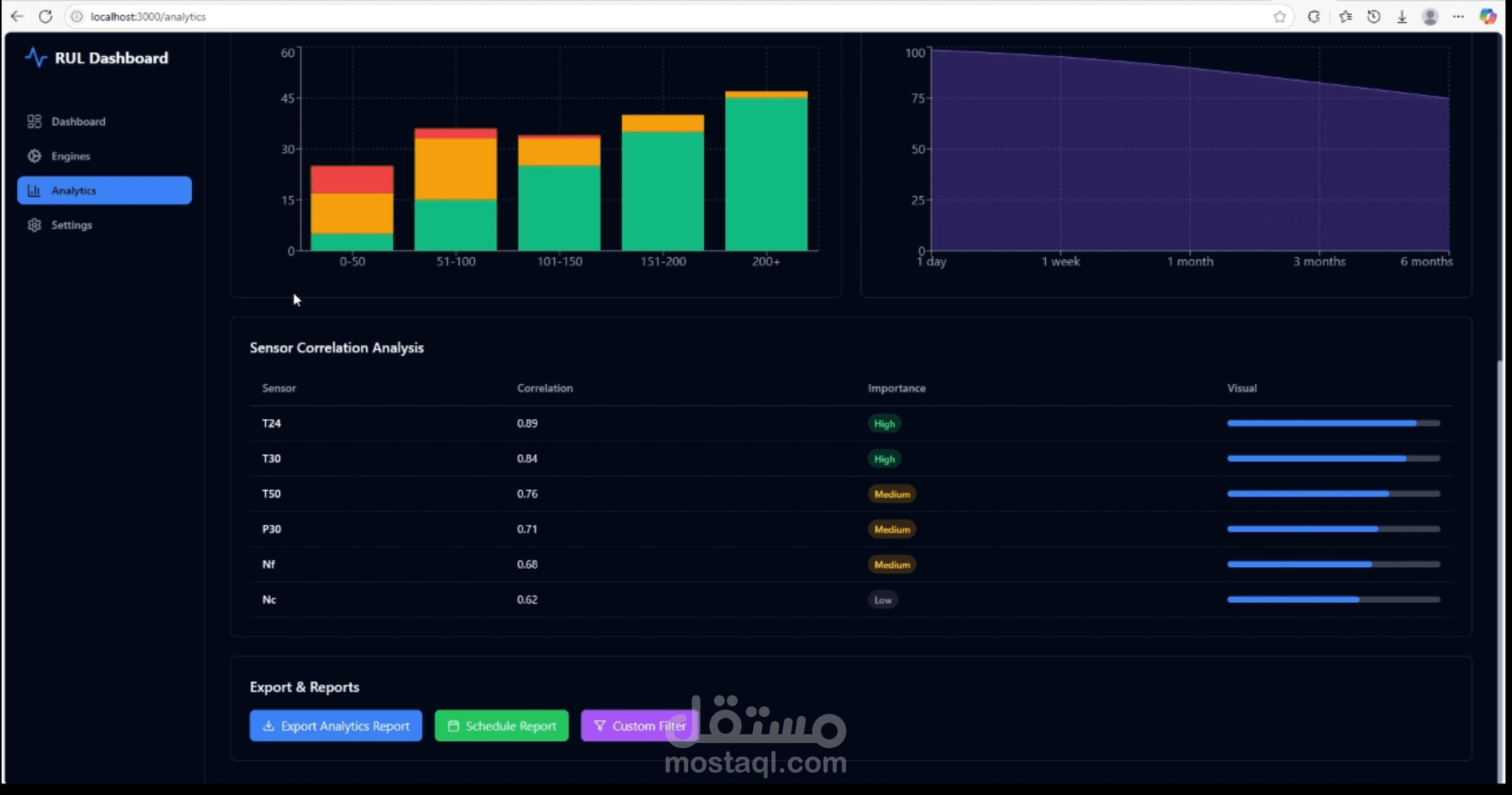Screen dimensions: 1512x795
Task: Open the browser three-dot menu
Action: [x=1458, y=16]
